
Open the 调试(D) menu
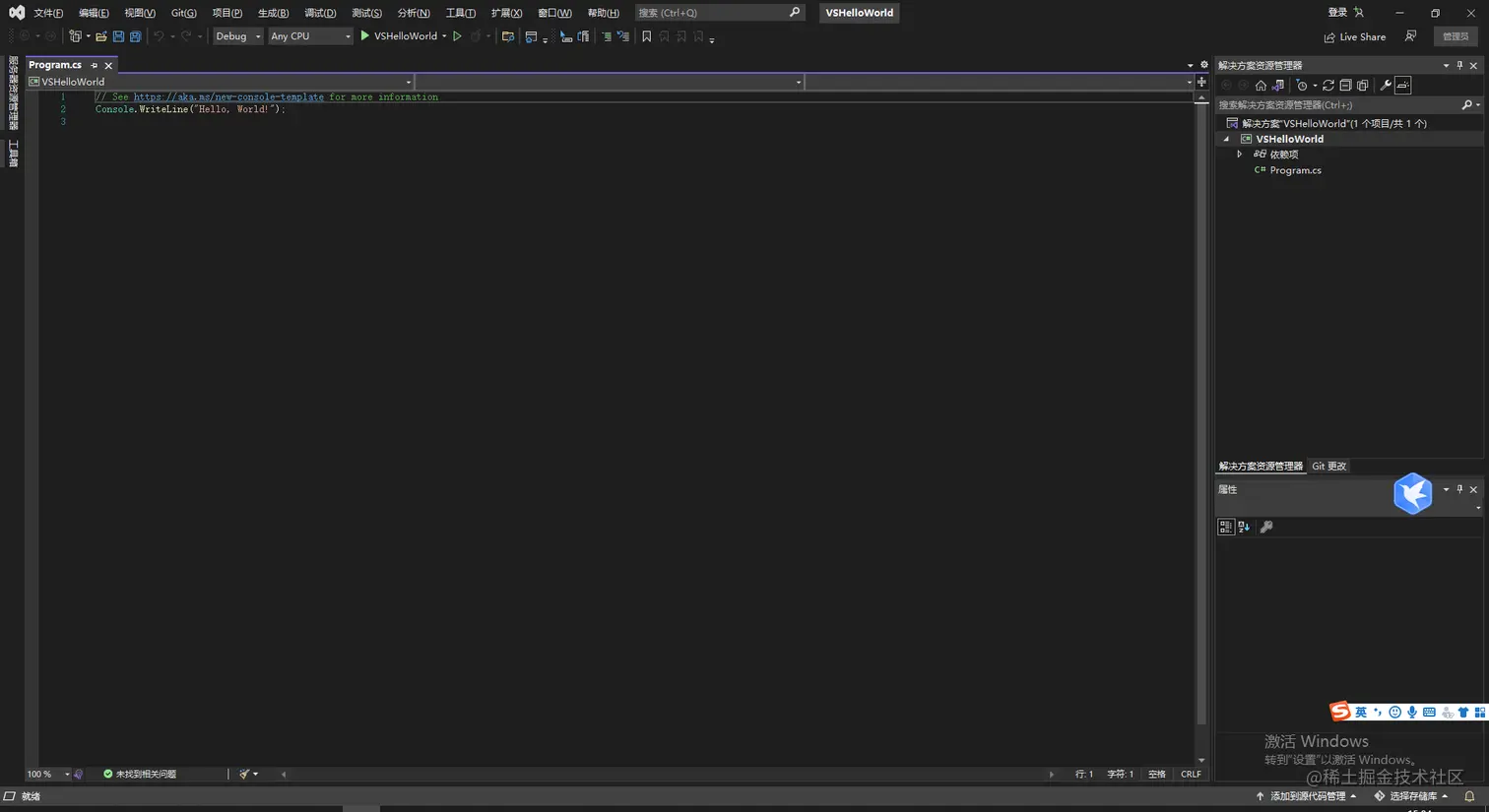tap(320, 13)
